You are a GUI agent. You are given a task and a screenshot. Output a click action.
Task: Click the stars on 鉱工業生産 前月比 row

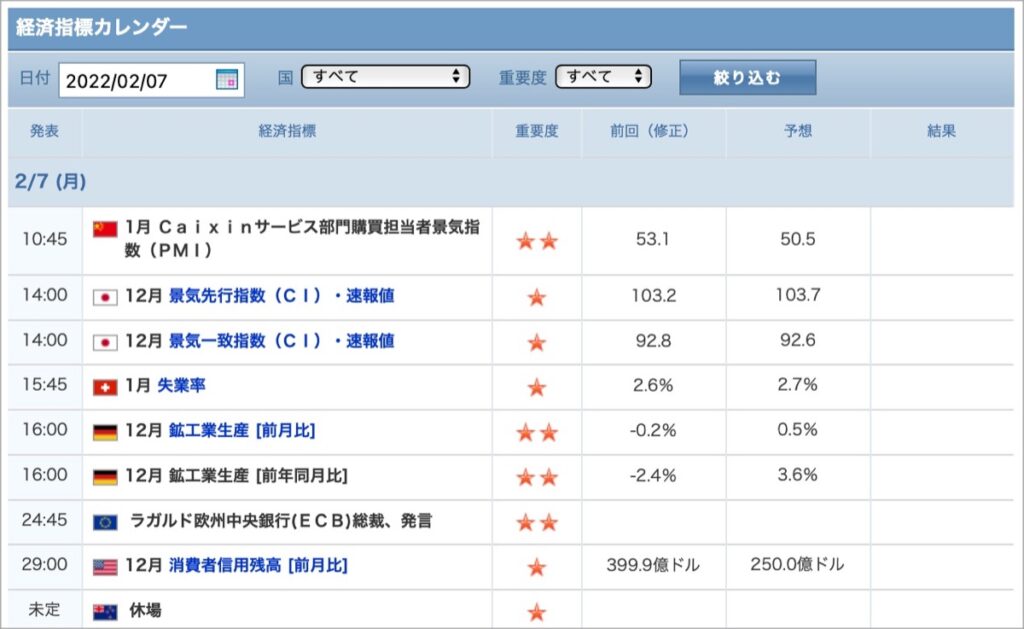tap(537, 432)
